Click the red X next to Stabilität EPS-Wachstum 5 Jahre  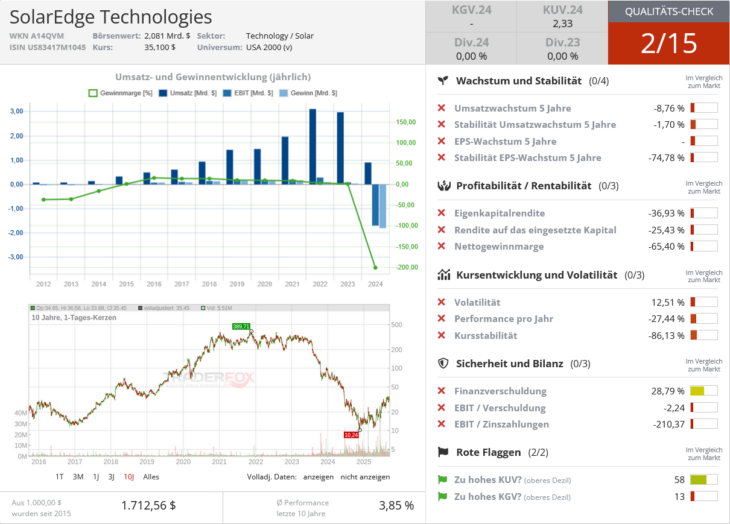441,157
